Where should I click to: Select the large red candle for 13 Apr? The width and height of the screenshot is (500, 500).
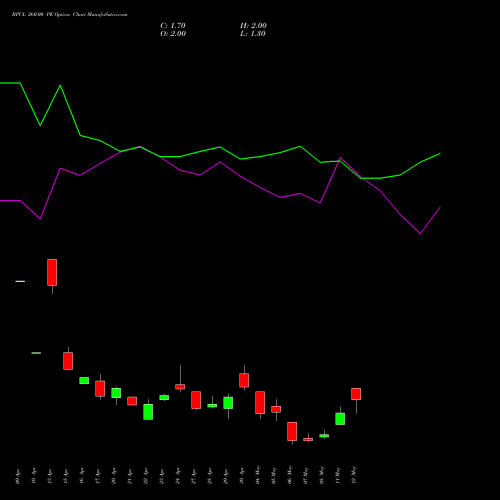coord(52,272)
